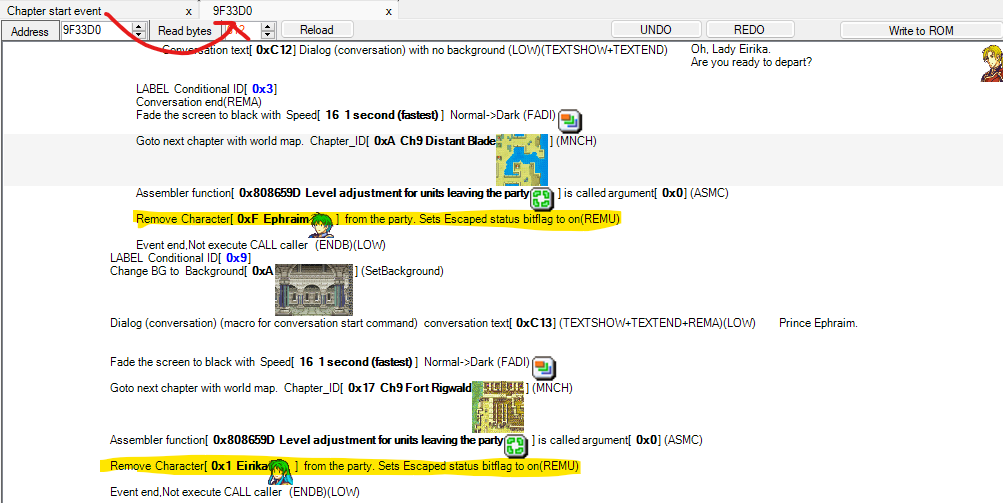
Task: Close the 9F33D0 tab
Action: (388, 11)
